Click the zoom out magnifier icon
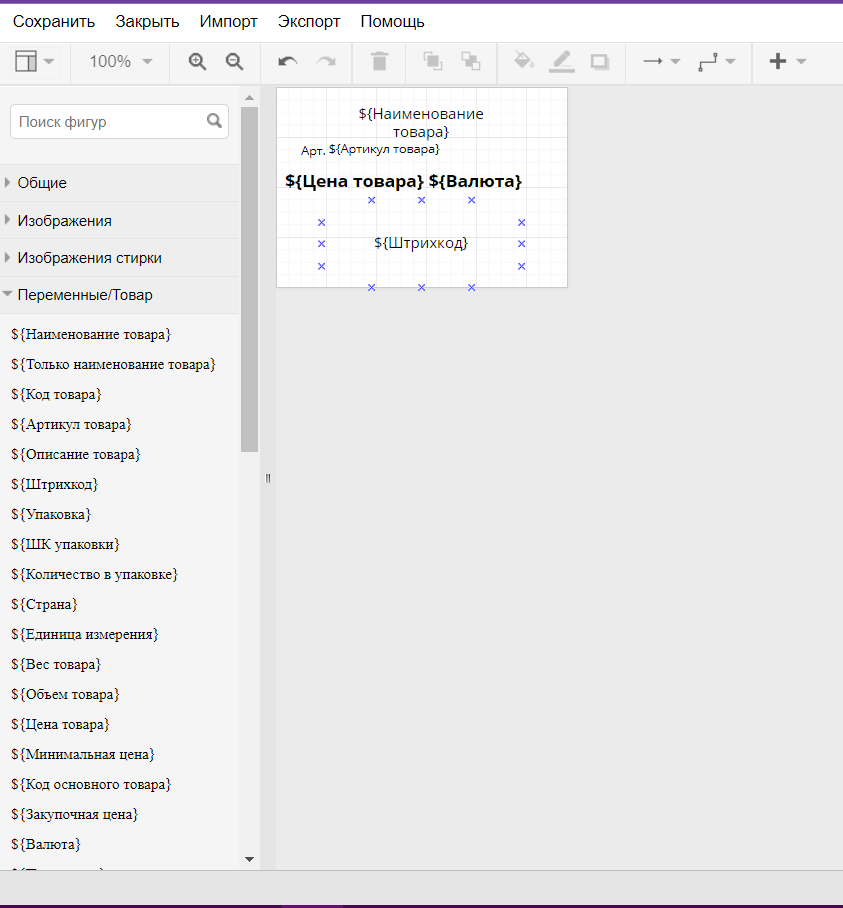Viewport: 843px width, 908px height. pyautogui.click(x=234, y=61)
